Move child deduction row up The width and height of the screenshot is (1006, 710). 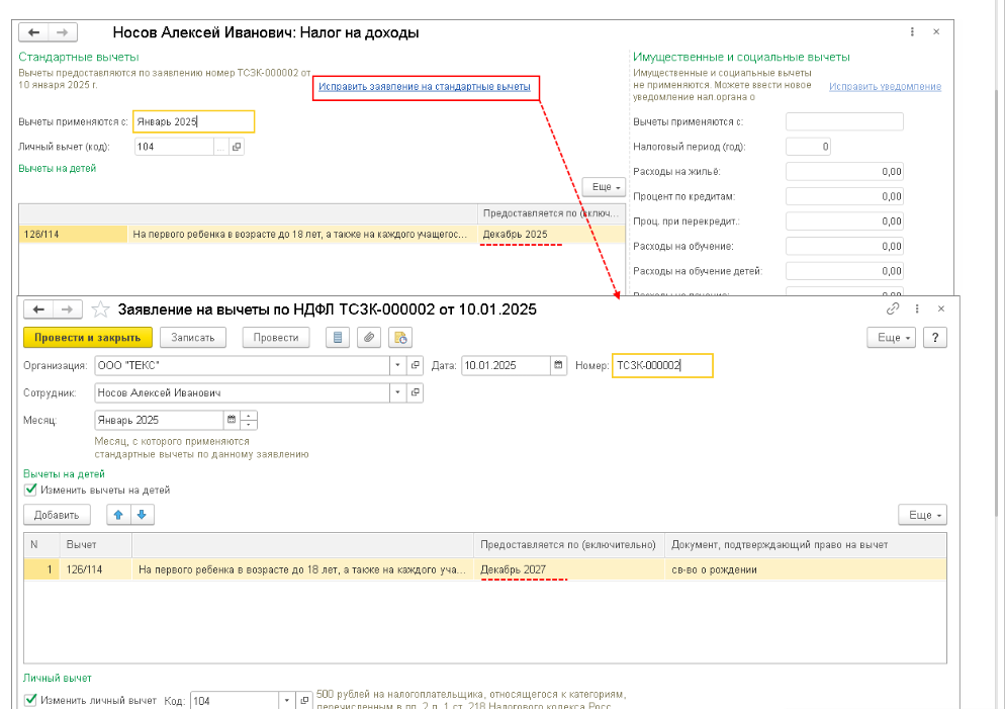pos(119,514)
